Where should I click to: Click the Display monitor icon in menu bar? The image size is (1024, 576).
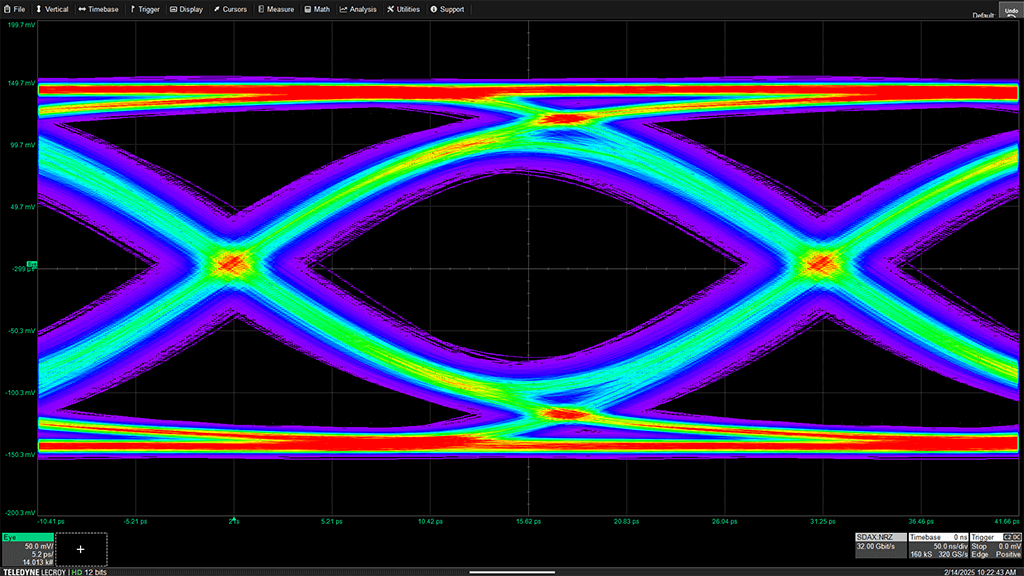pos(173,9)
